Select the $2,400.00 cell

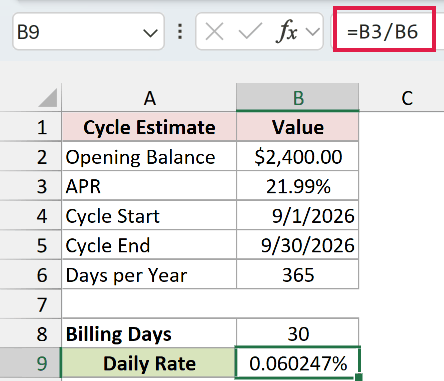298,157
